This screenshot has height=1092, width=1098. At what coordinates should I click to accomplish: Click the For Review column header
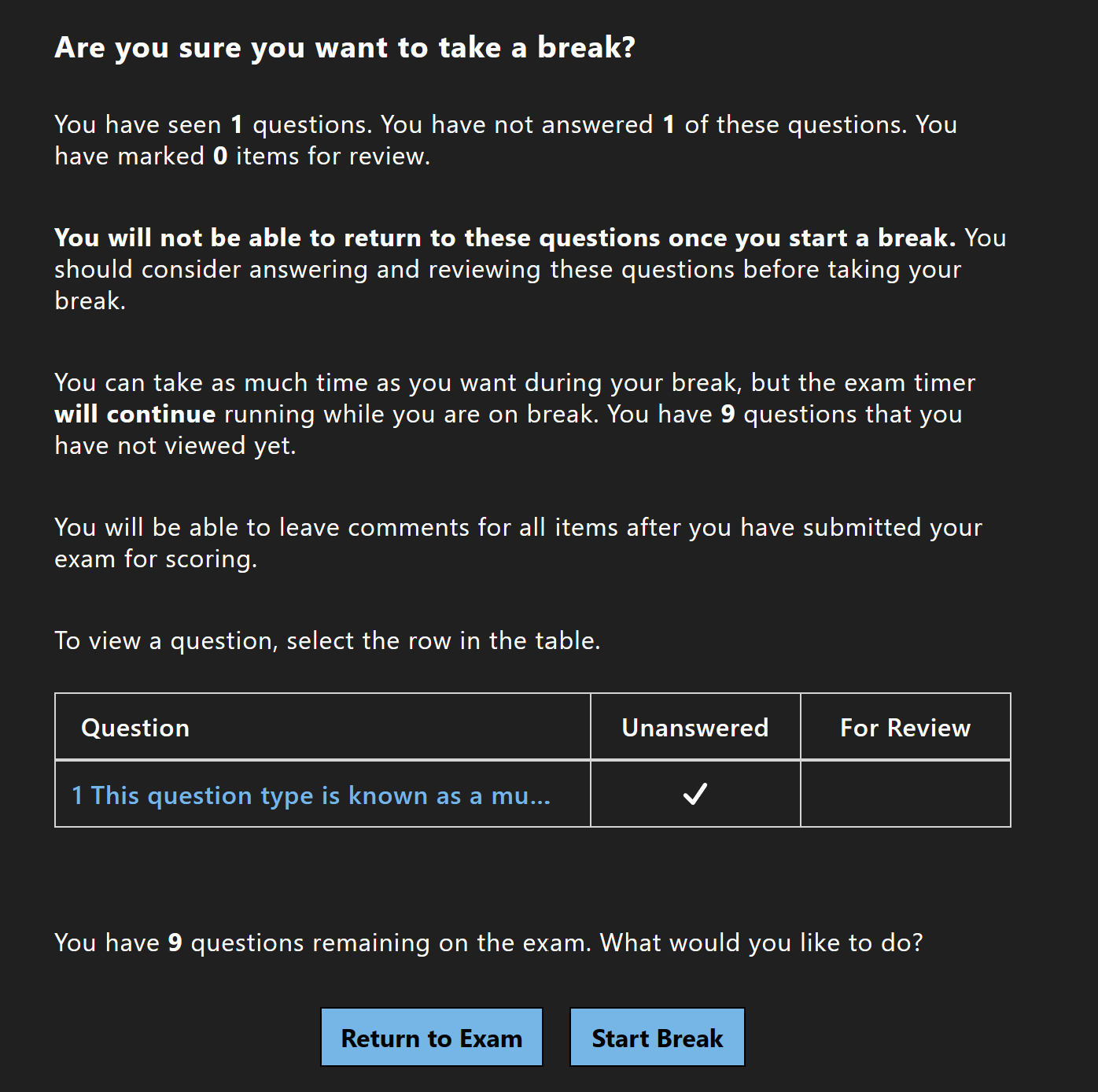tap(905, 727)
